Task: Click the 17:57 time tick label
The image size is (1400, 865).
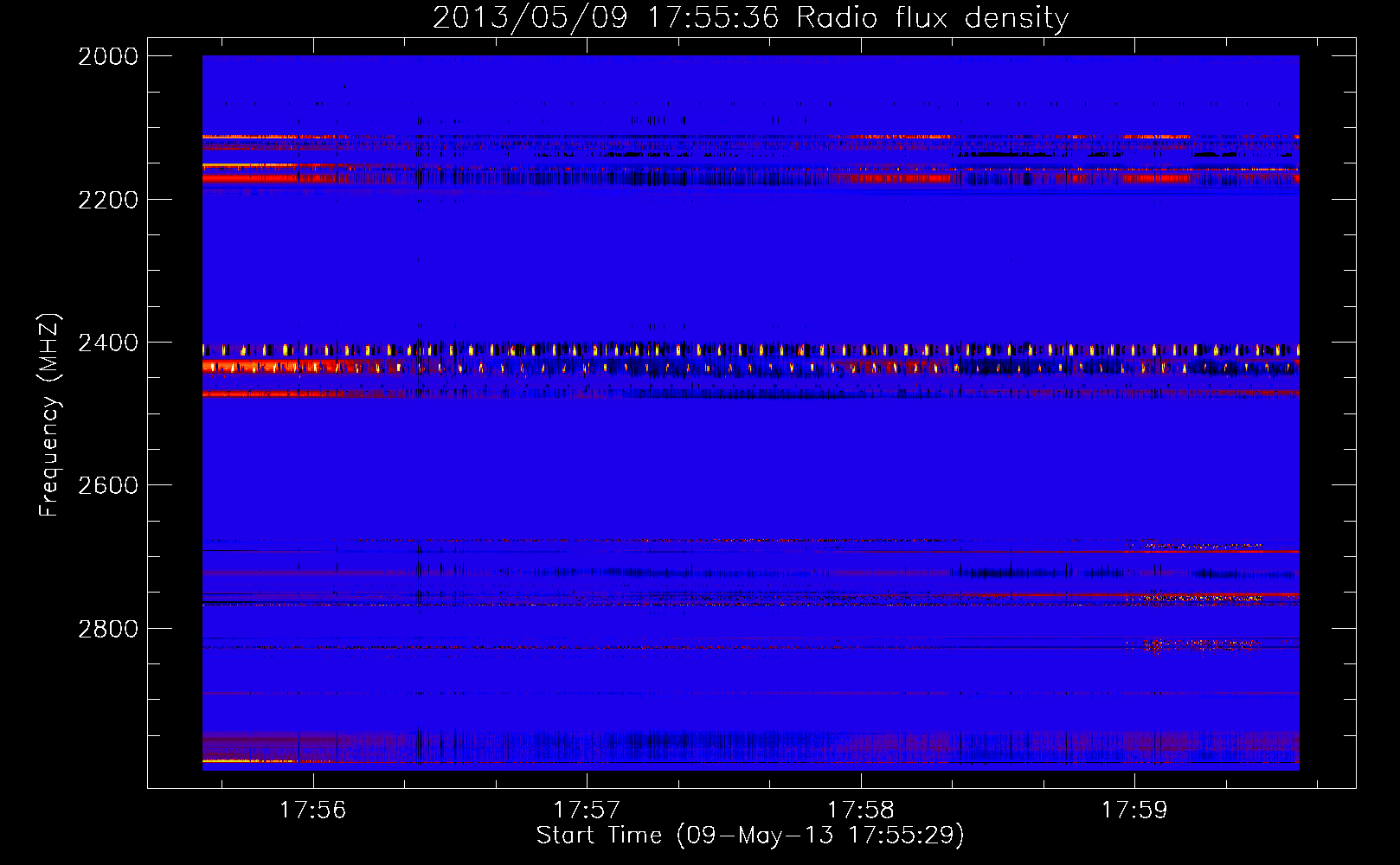Action: (x=588, y=811)
